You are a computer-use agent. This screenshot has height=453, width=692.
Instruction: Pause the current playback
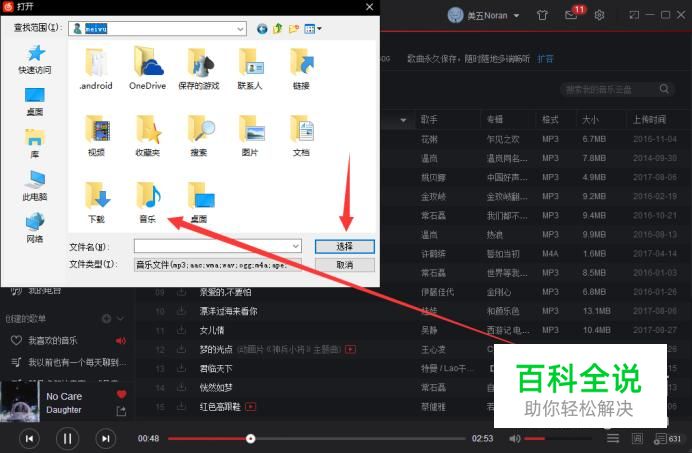pos(67,439)
